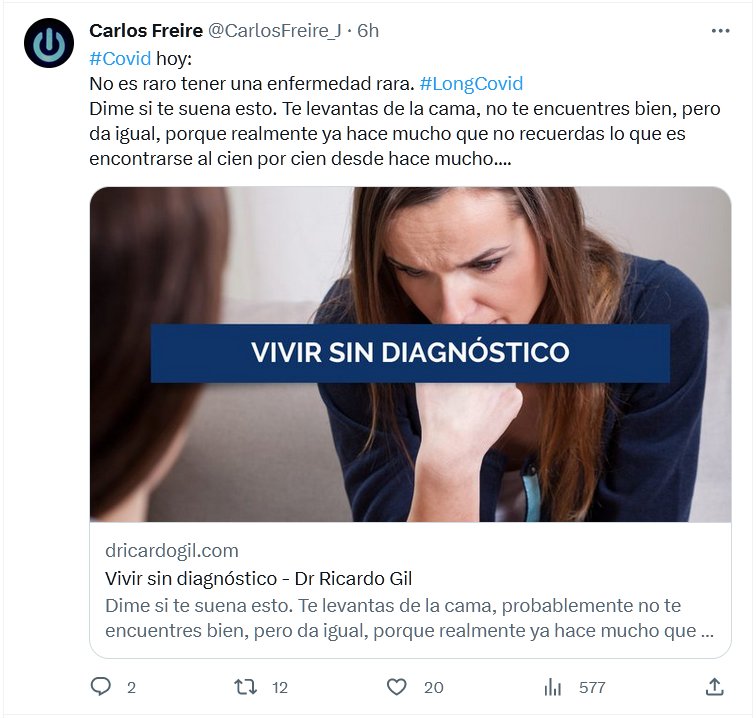
Task: Like the tweet with heart icon
Action: [x=397, y=687]
